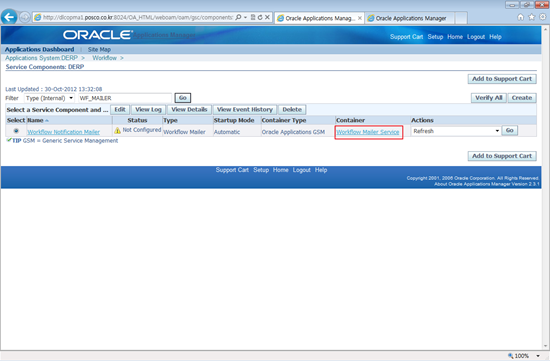This screenshot has width=550, height=361.
Task: Open the Favorites star icon
Action: pos(532,17)
